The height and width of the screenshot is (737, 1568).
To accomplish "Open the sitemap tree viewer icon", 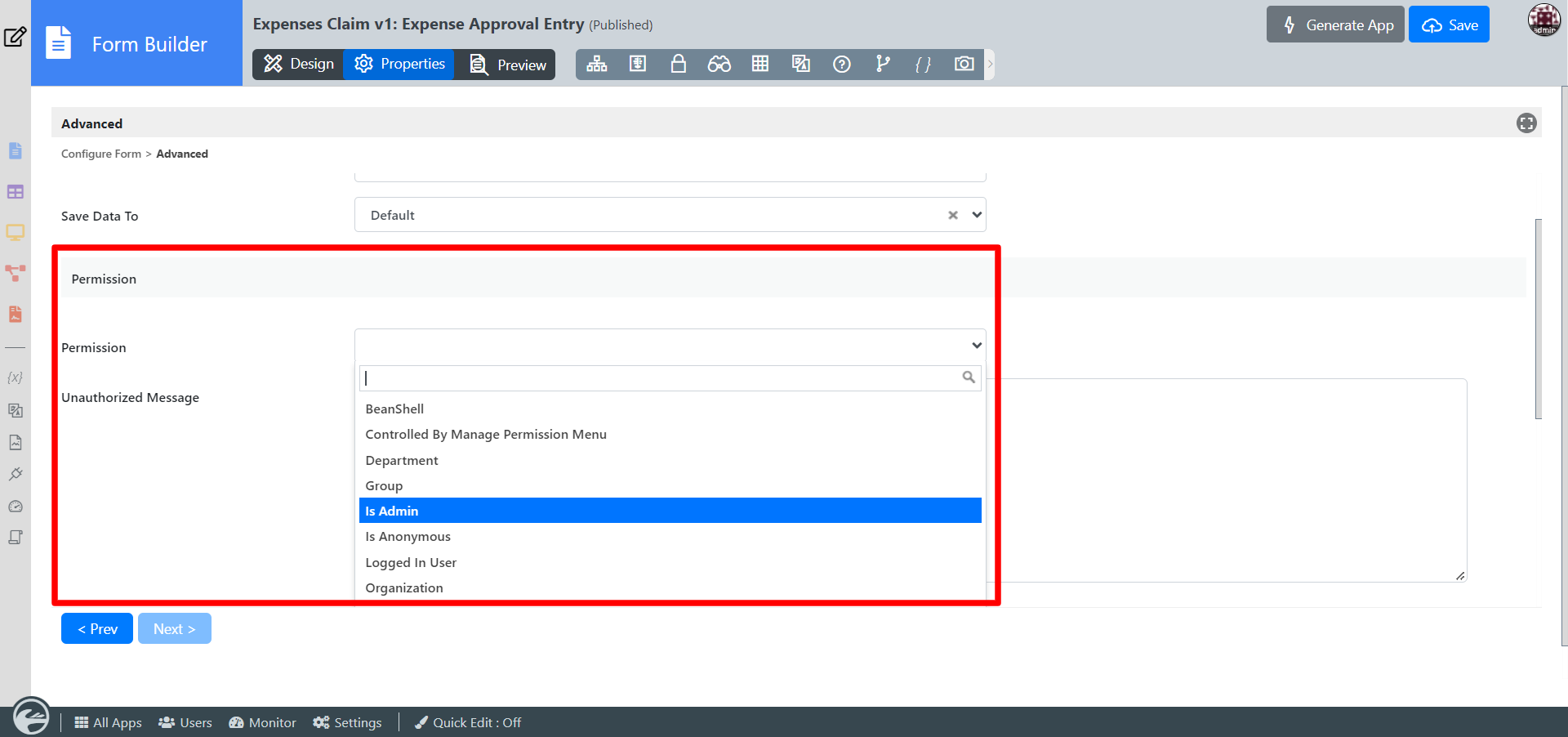I will tap(597, 64).
